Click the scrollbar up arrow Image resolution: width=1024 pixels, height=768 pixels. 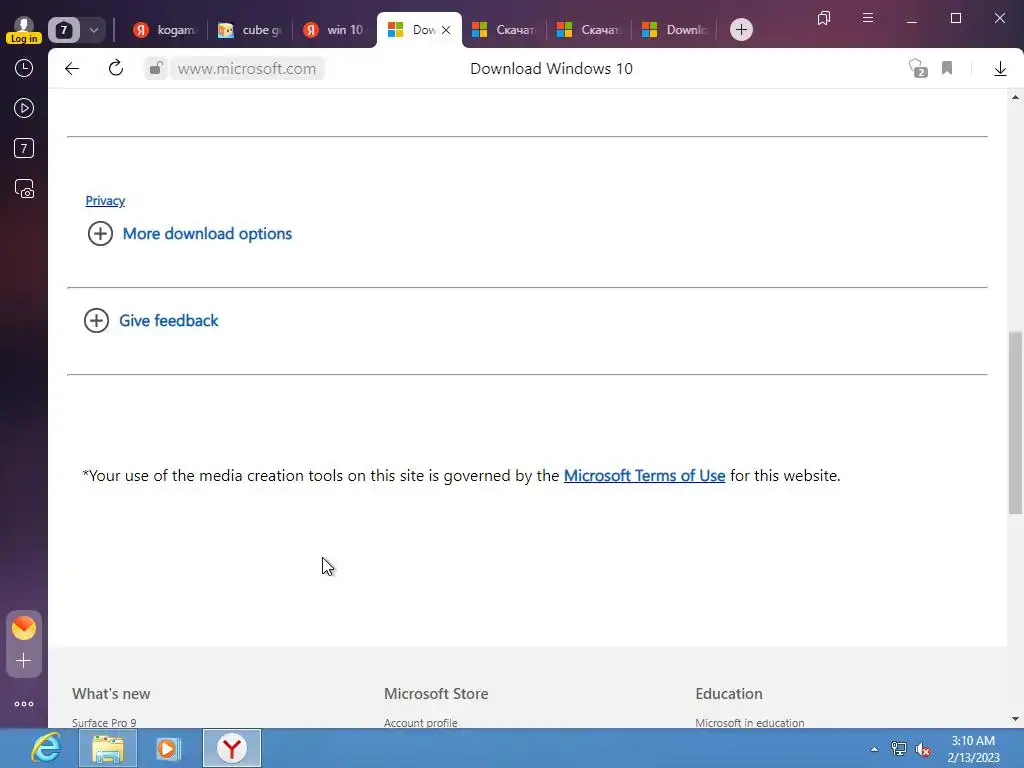point(1015,97)
